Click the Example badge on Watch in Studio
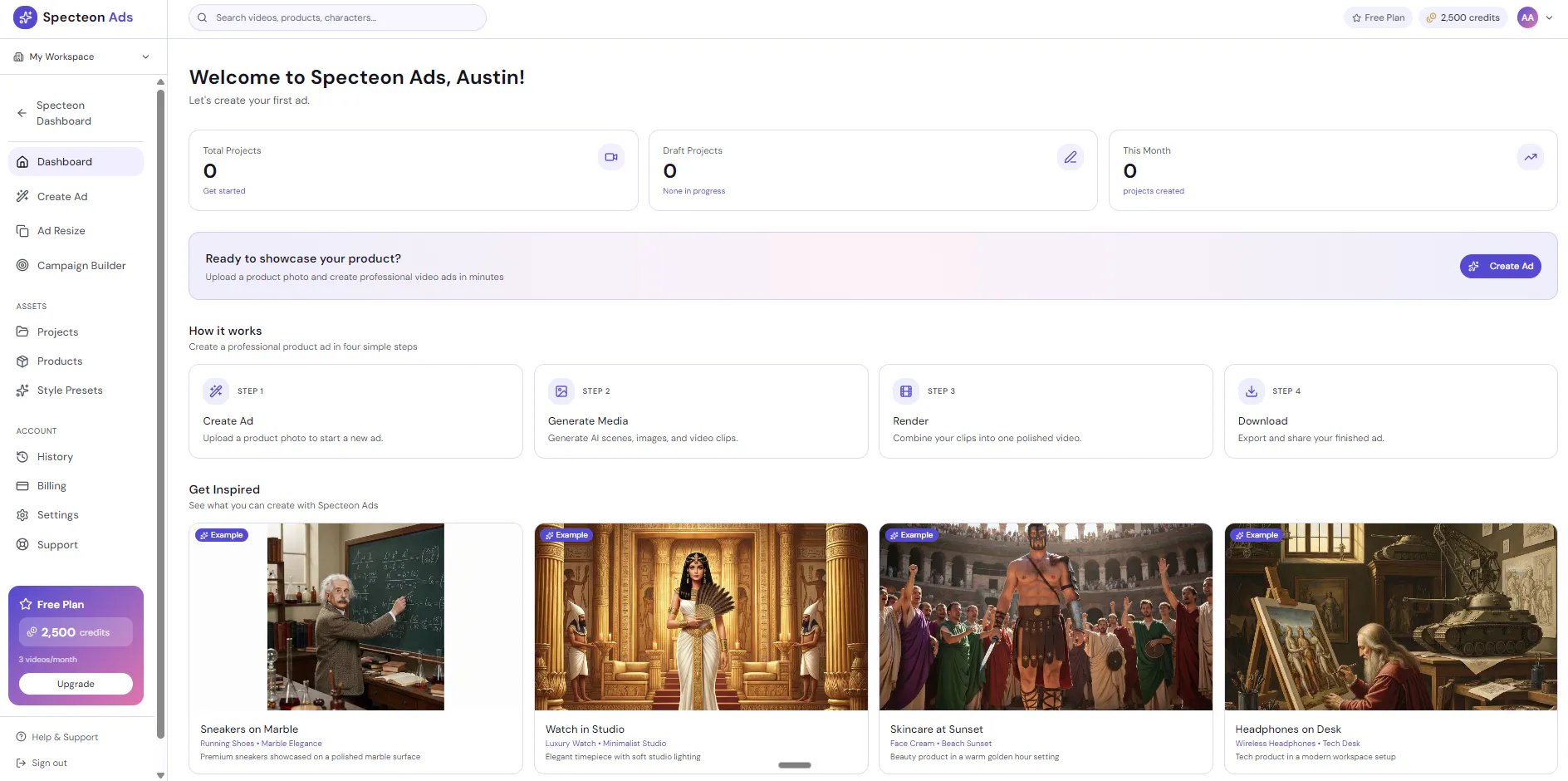The width and height of the screenshot is (1568, 781). point(566,536)
